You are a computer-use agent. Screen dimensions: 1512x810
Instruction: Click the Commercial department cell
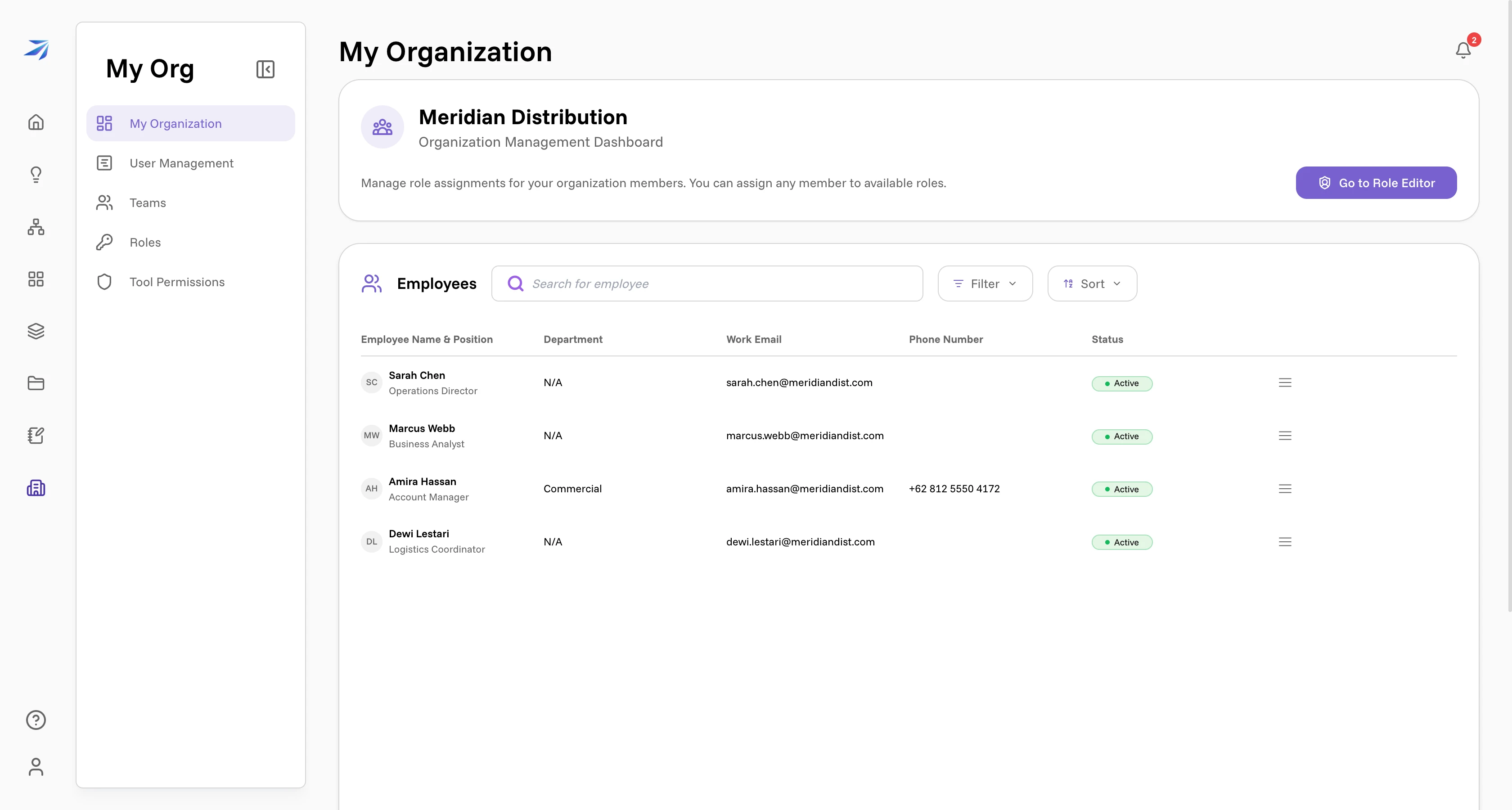pos(572,489)
